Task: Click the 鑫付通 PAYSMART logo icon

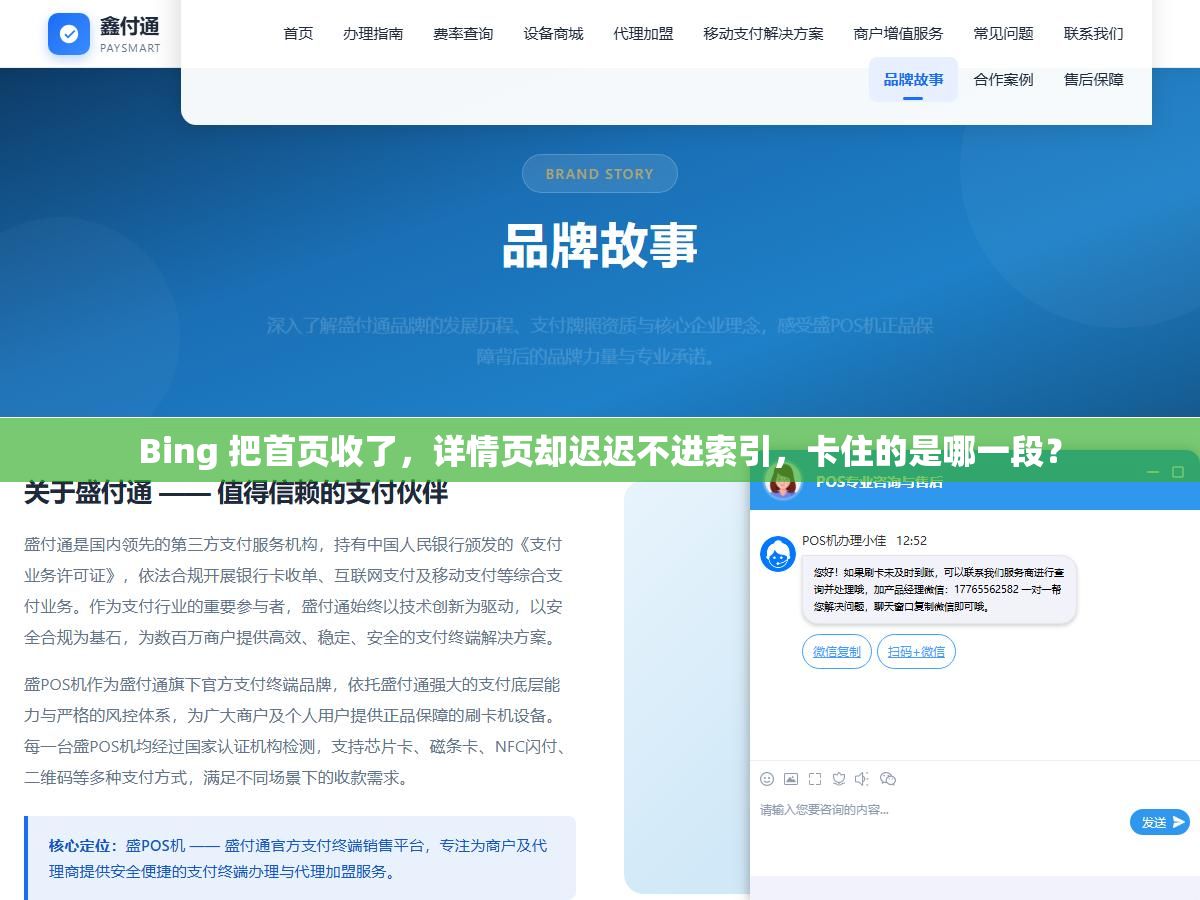Action: (x=69, y=34)
